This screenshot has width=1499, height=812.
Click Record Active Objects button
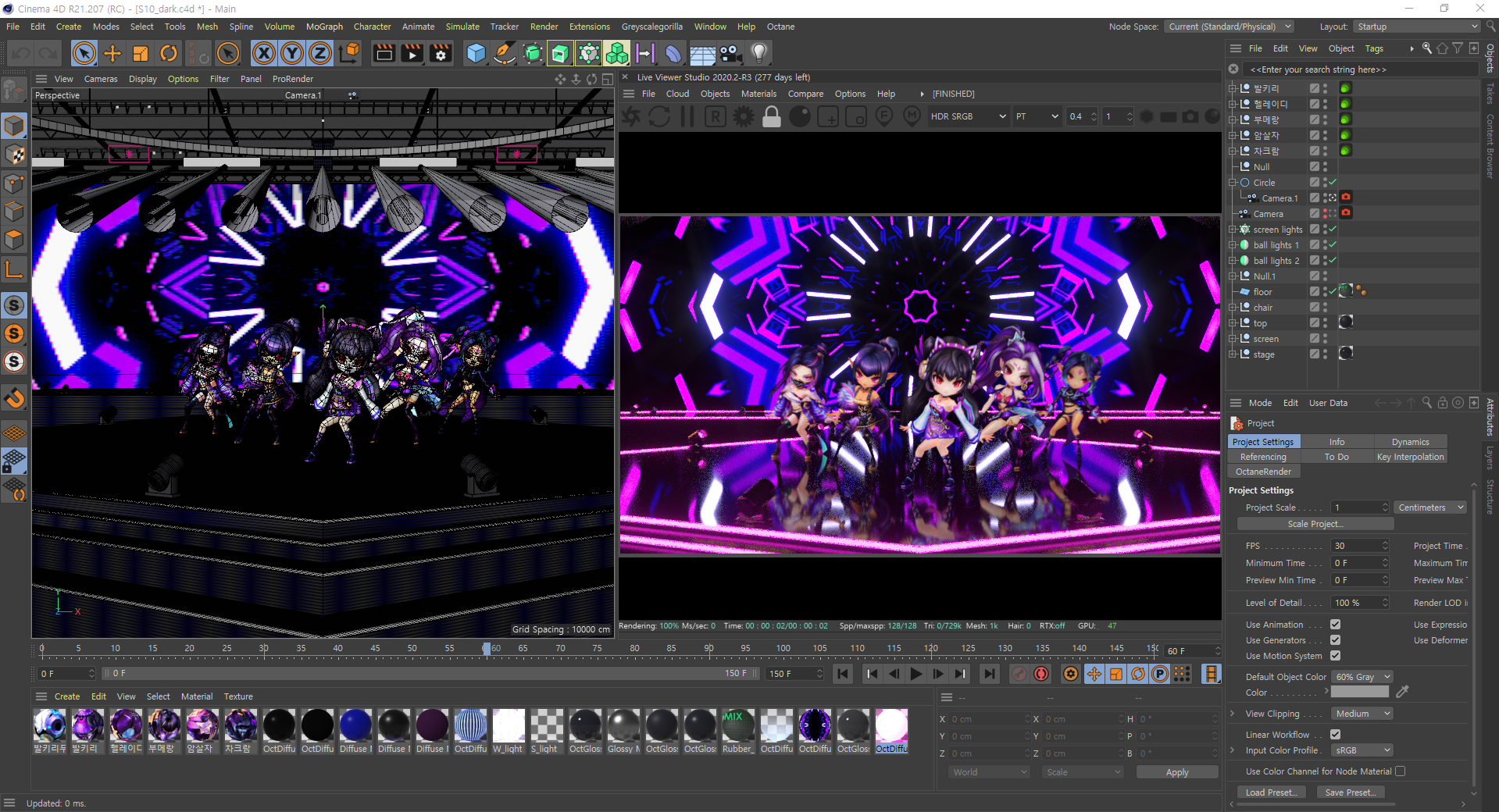1019,674
